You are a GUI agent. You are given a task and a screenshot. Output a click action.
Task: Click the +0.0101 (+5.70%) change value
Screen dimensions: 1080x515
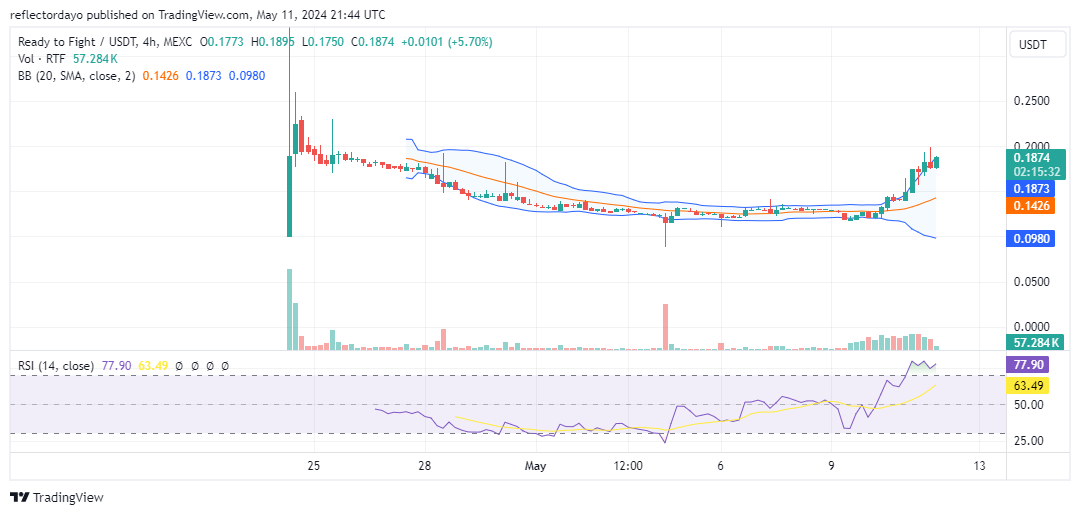(448, 42)
